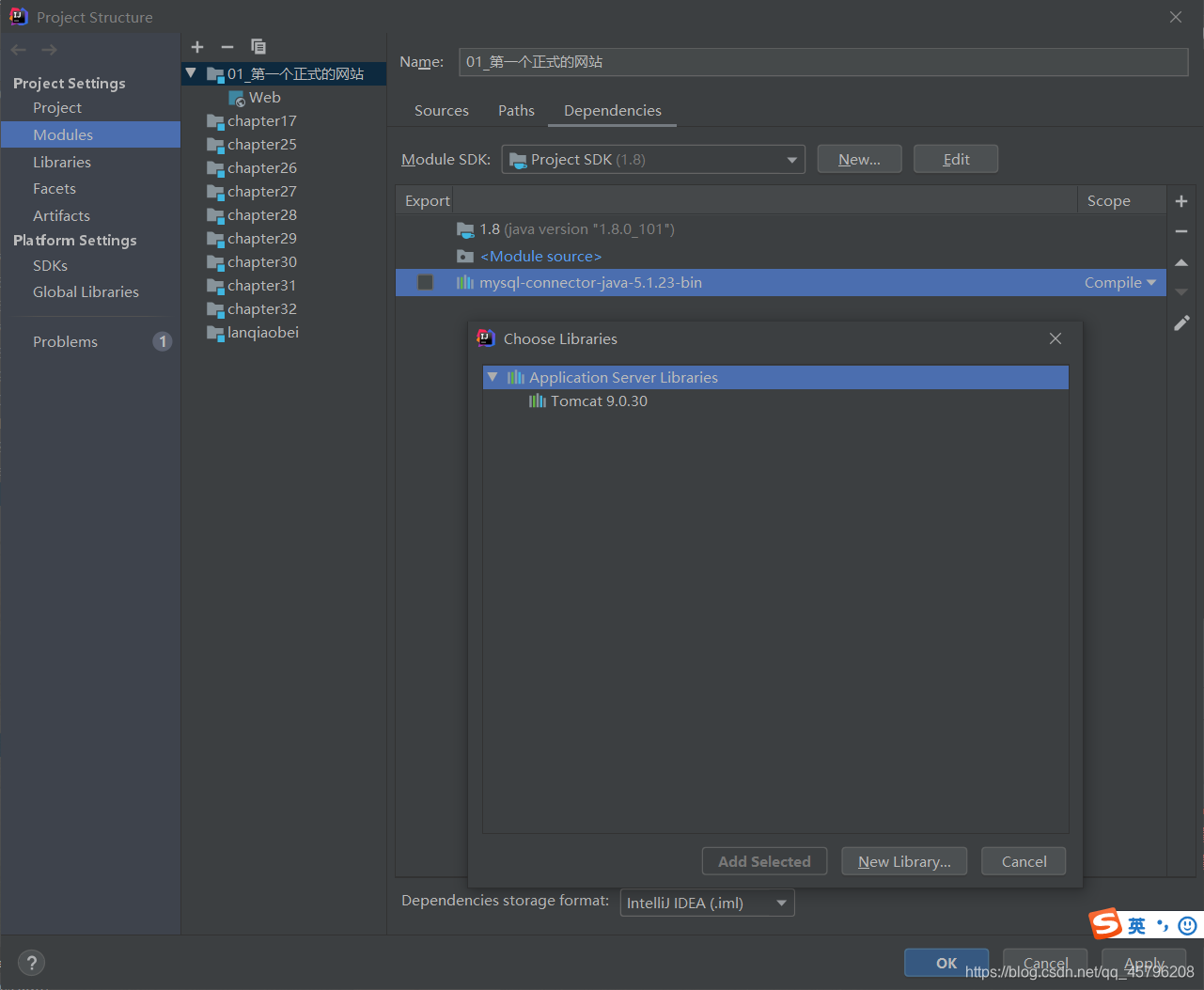Open the Compile scope dropdown

tap(1120, 283)
